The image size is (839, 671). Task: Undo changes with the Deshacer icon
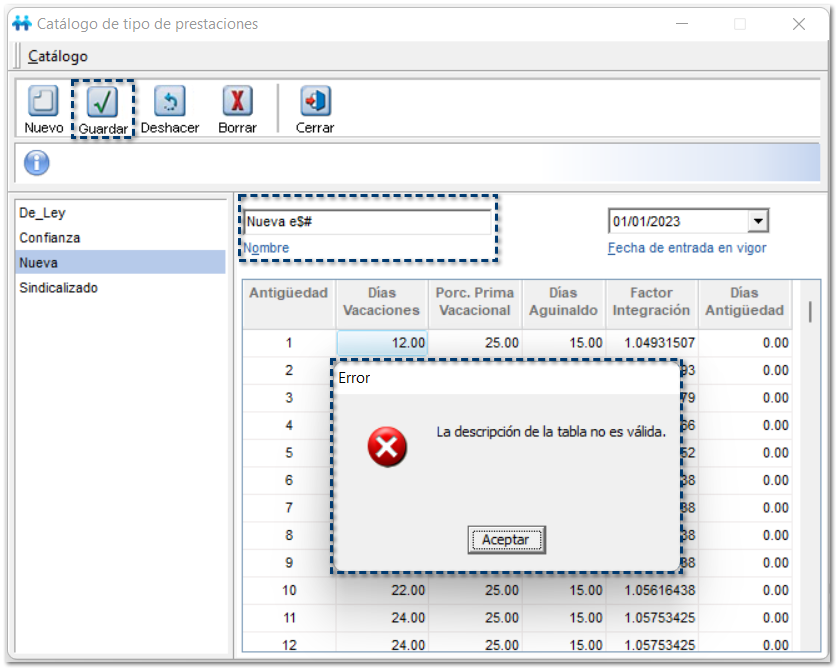(x=169, y=102)
